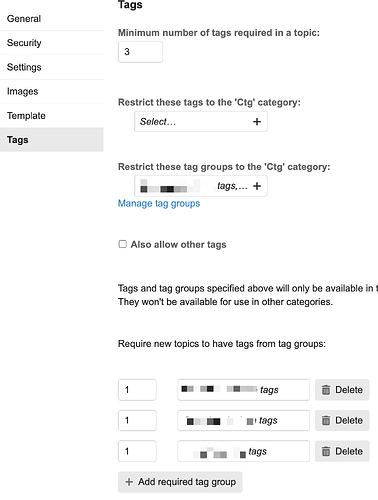The width and height of the screenshot is (378, 500).
Task: Click the minimum number of tags field
Action: [x=140, y=52]
